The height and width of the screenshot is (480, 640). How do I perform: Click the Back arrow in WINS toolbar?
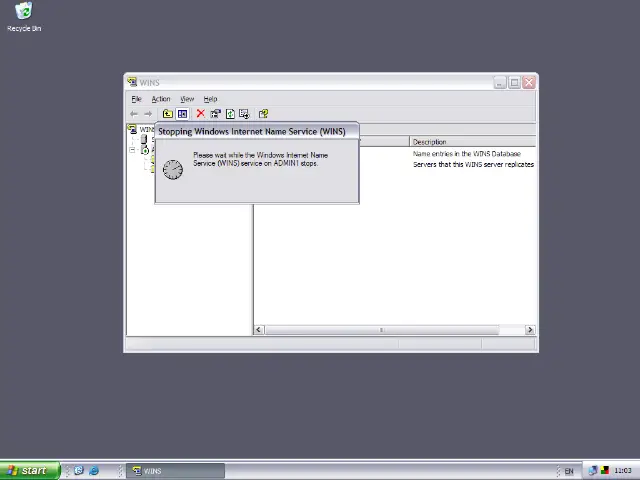(134, 114)
